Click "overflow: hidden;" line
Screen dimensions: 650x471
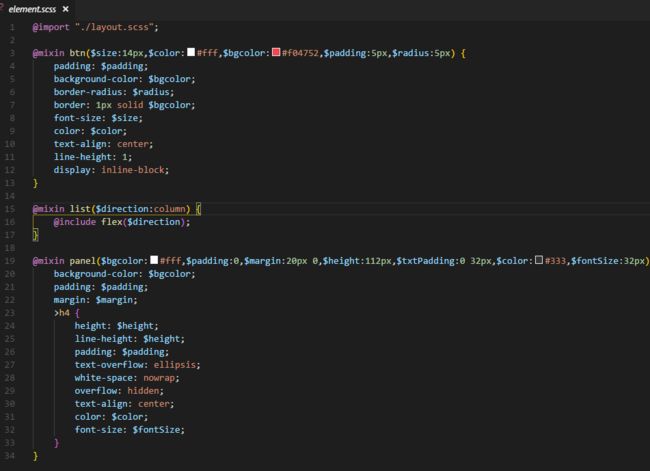119,391
